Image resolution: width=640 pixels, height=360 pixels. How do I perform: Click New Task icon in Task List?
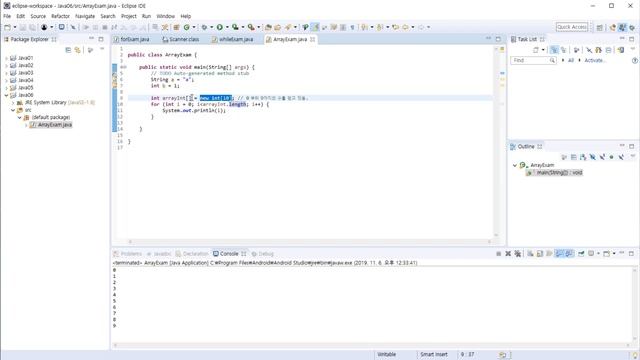(x=536, y=50)
